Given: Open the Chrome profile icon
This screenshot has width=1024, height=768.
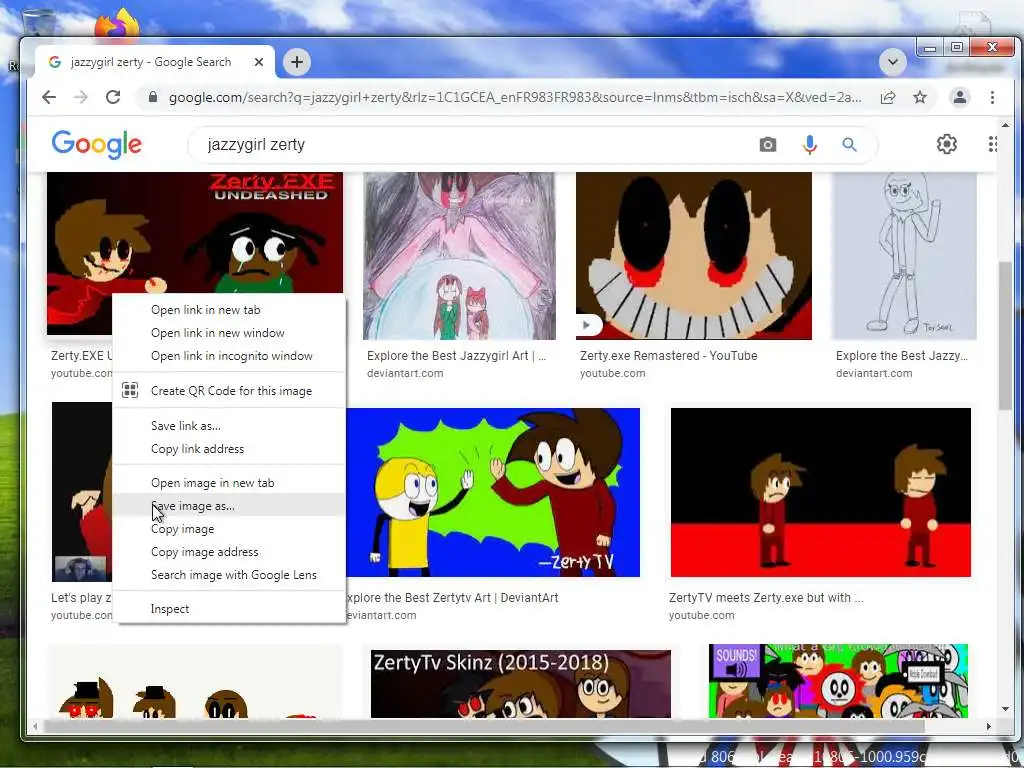Looking at the screenshot, I should 959,97.
